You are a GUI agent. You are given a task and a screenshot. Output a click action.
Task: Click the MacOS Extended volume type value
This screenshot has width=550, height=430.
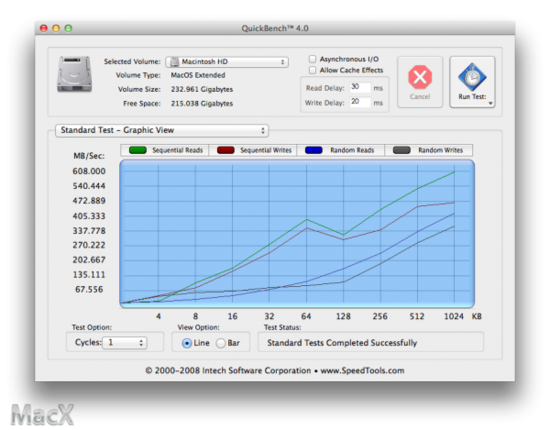click(198, 75)
